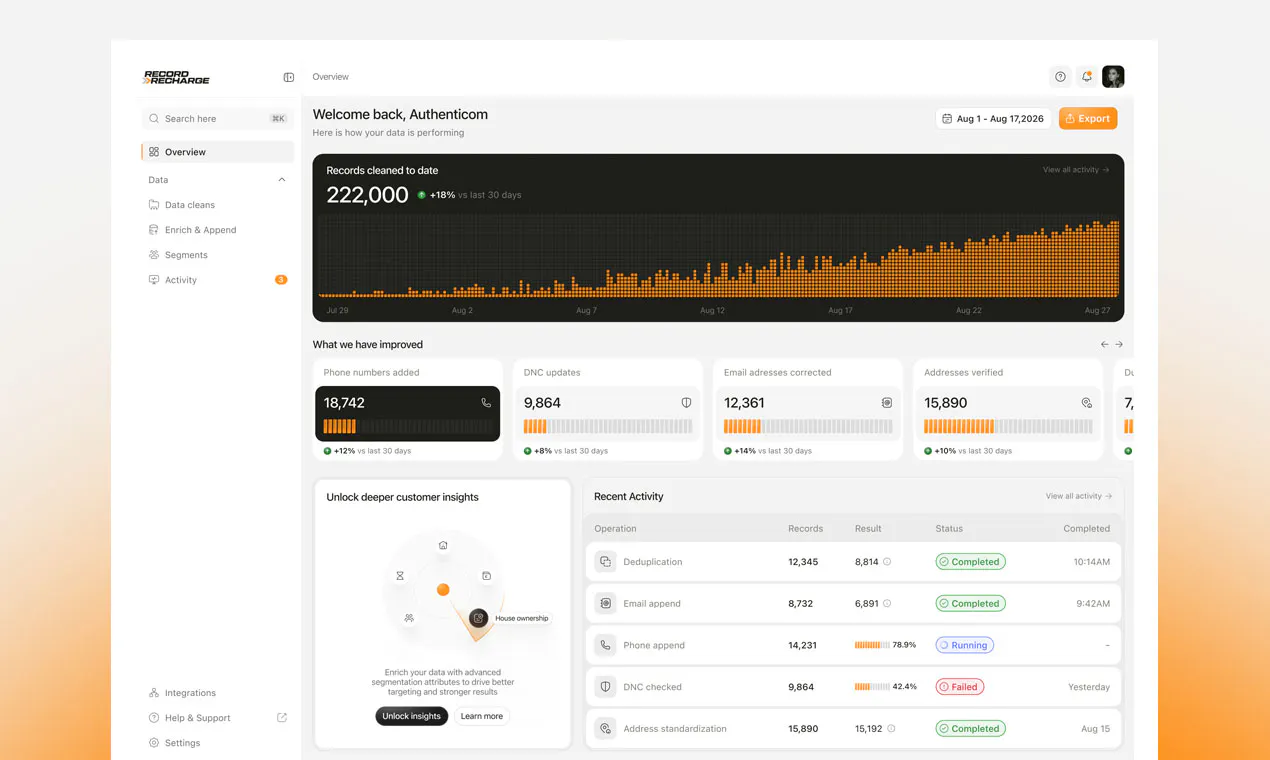Click the icon on Email adresses corrected card
Viewport: 1270px width, 760px height.
887,403
